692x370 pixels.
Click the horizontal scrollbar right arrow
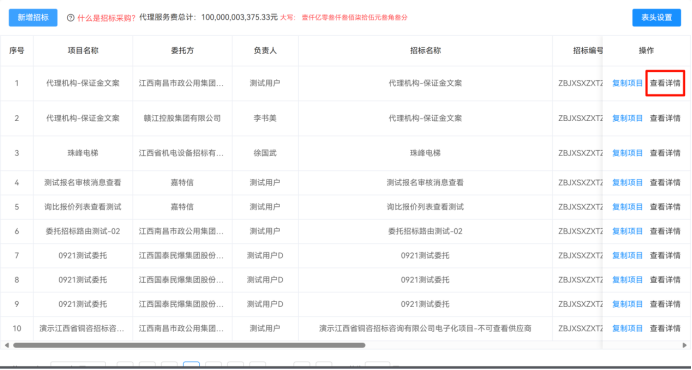pyautogui.click(x=684, y=345)
